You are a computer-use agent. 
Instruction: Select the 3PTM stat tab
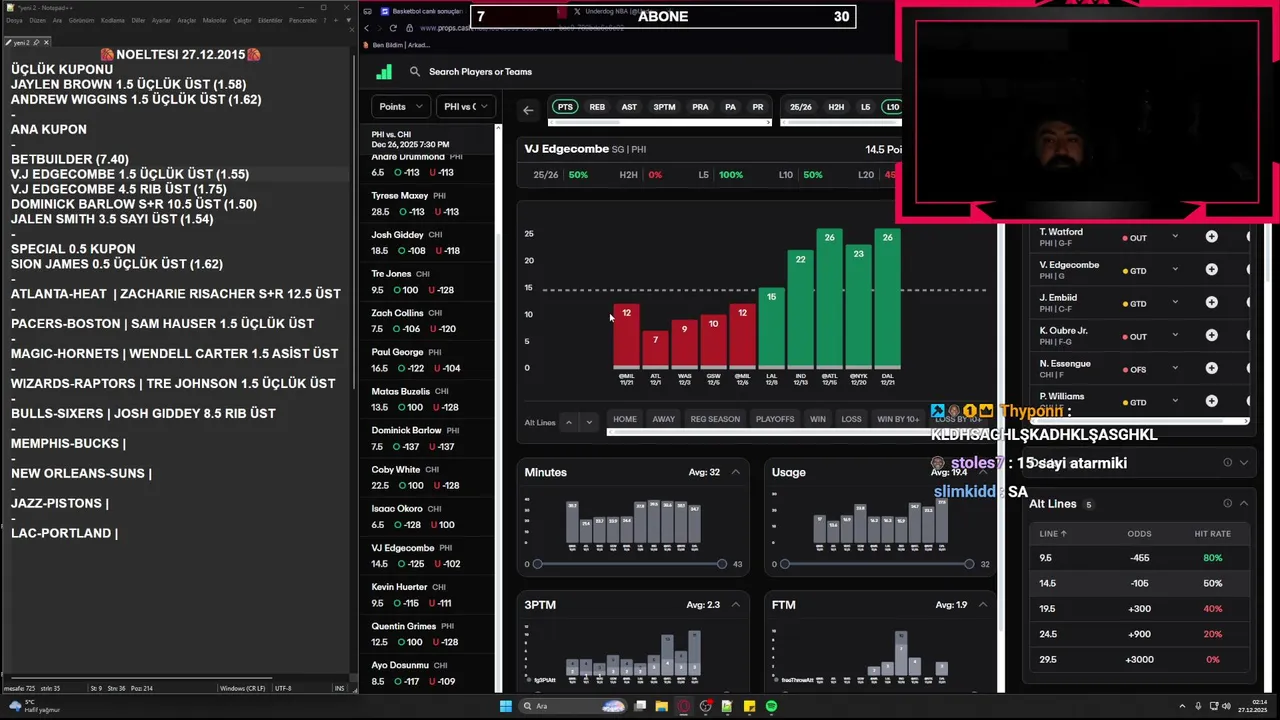point(664,107)
